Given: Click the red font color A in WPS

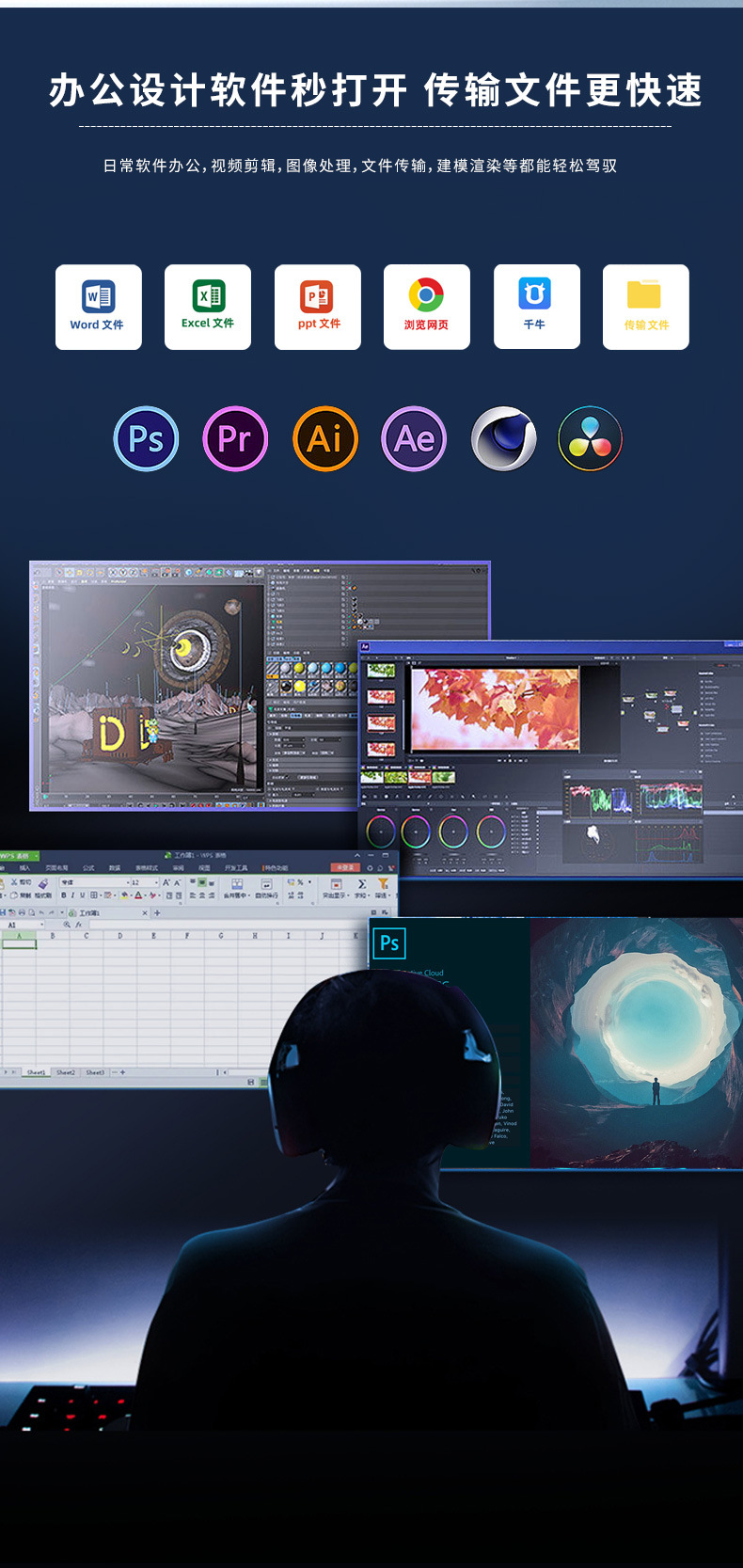Looking at the screenshot, I should click(x=137, y=895).
